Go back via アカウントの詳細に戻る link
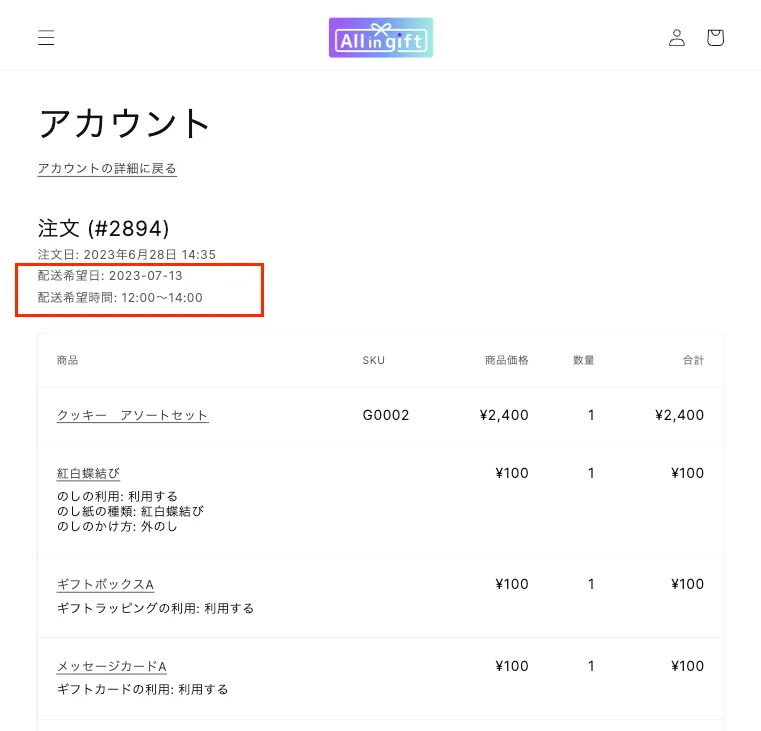761x731 pixels. pyautogui.click(x=107, y=169)
